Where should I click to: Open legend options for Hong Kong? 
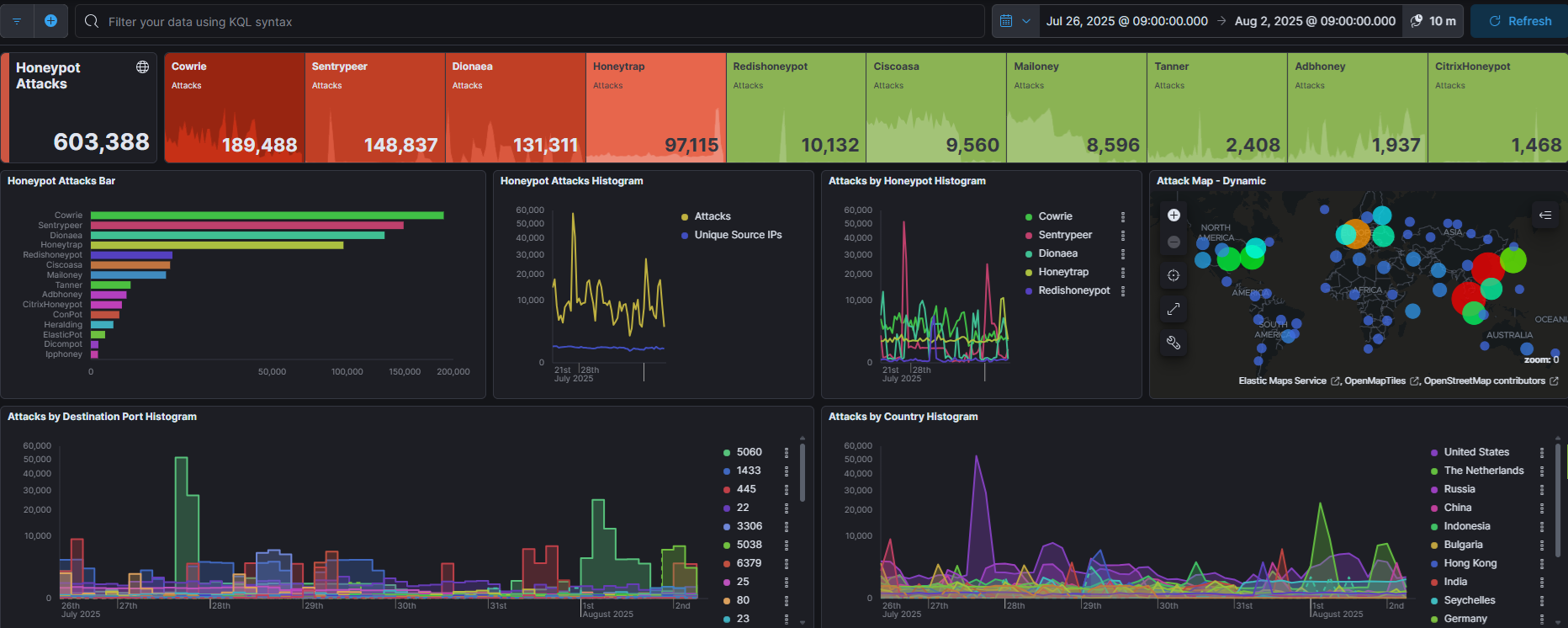click(x=1542, y=563)
